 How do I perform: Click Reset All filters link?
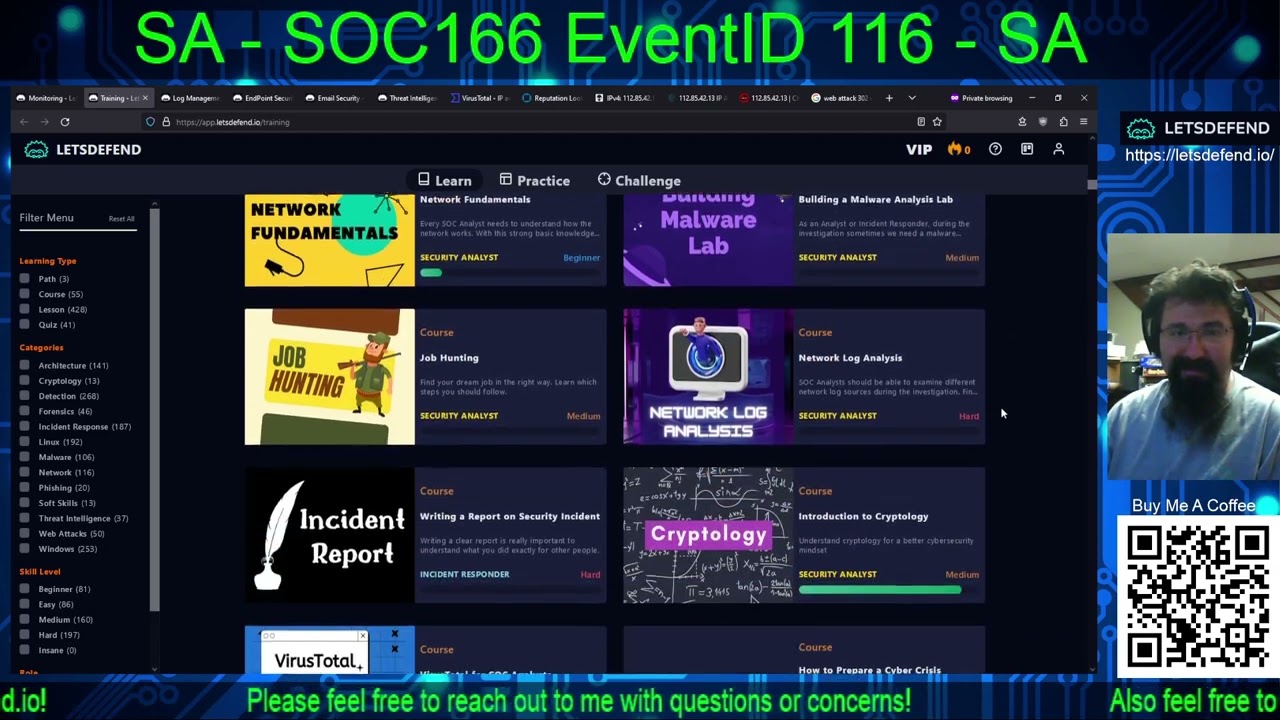click(x=121, y=219)
